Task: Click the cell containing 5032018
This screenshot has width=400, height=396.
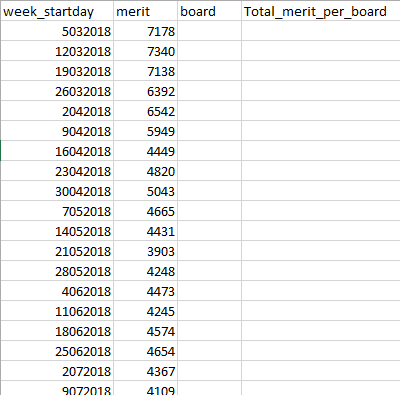Action: pos(57,31)
